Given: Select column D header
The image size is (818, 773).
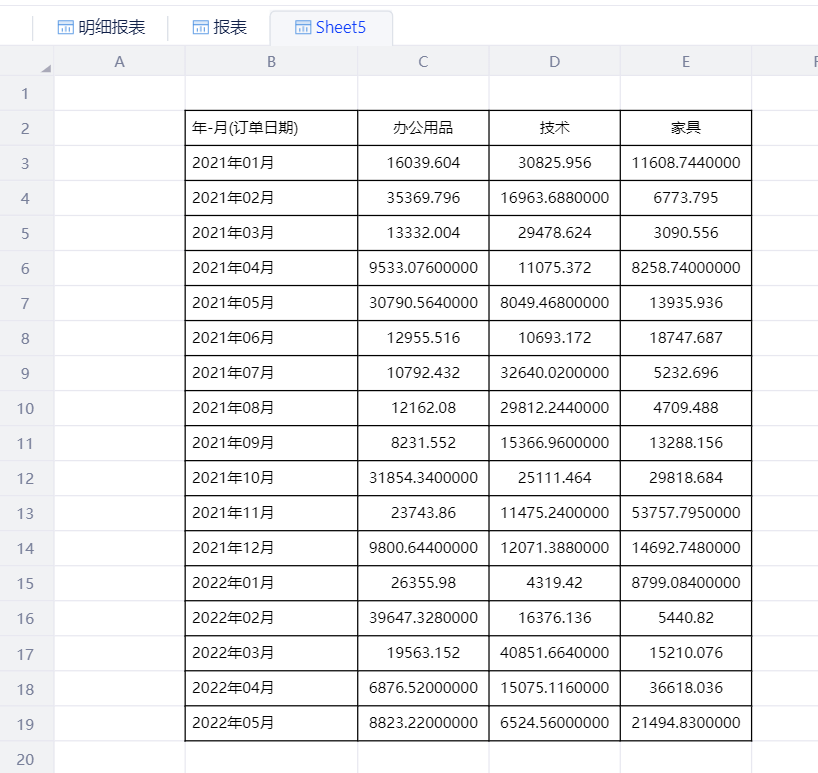Looking at the screenshot, I should click(555, 62).
